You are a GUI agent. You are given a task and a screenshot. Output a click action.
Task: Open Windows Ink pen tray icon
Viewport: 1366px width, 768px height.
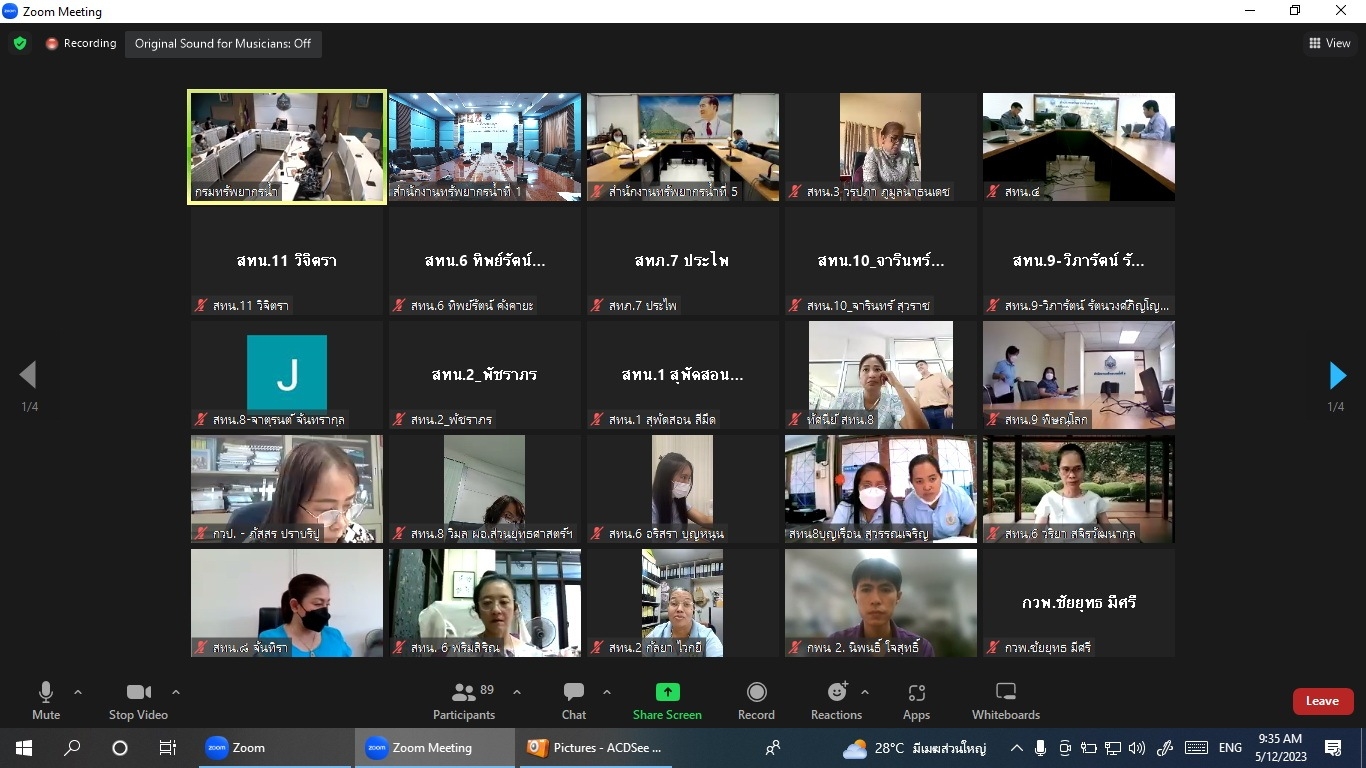1165,748
